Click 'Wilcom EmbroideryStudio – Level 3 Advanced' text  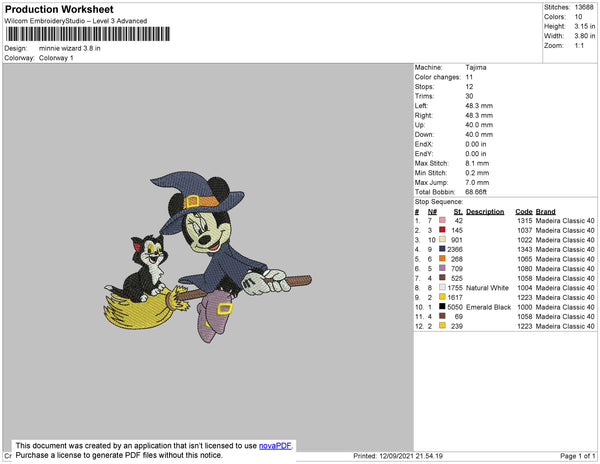click(76, 21)
